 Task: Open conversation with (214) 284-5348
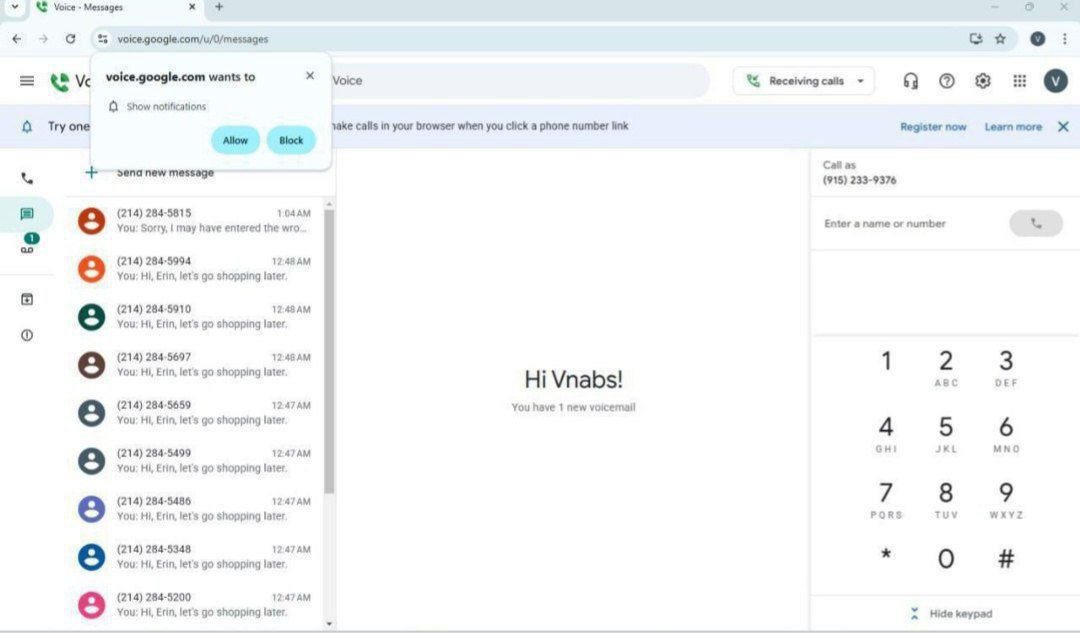pyautogui.click(x=194, y=557)
